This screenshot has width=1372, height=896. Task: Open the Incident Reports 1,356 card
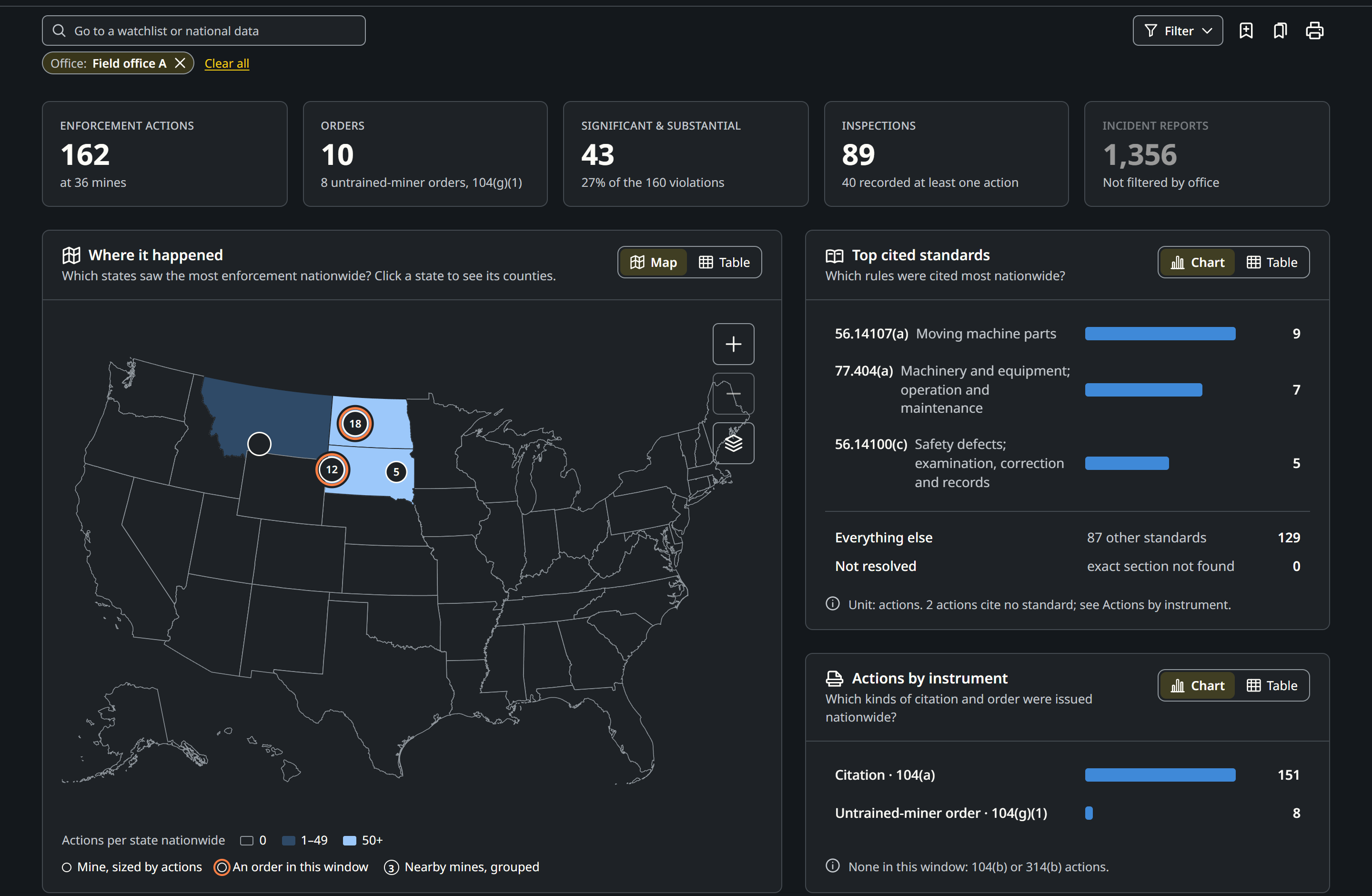[x=1207, y=154]
